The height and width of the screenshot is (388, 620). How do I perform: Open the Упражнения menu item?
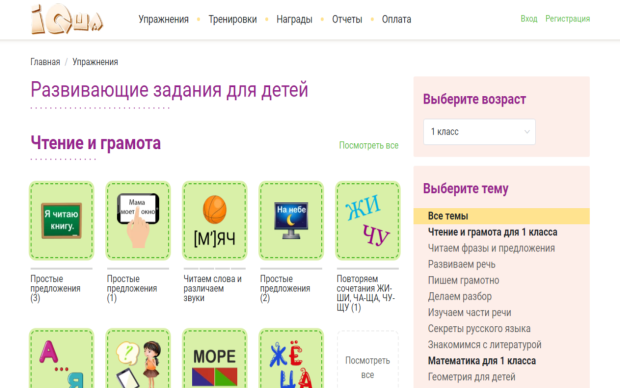click(x=163, y=19)
